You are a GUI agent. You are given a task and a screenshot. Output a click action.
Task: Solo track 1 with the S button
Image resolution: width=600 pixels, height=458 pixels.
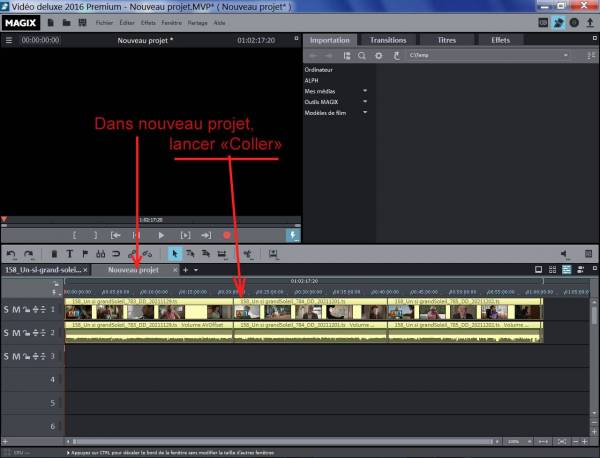pos(6,311)
